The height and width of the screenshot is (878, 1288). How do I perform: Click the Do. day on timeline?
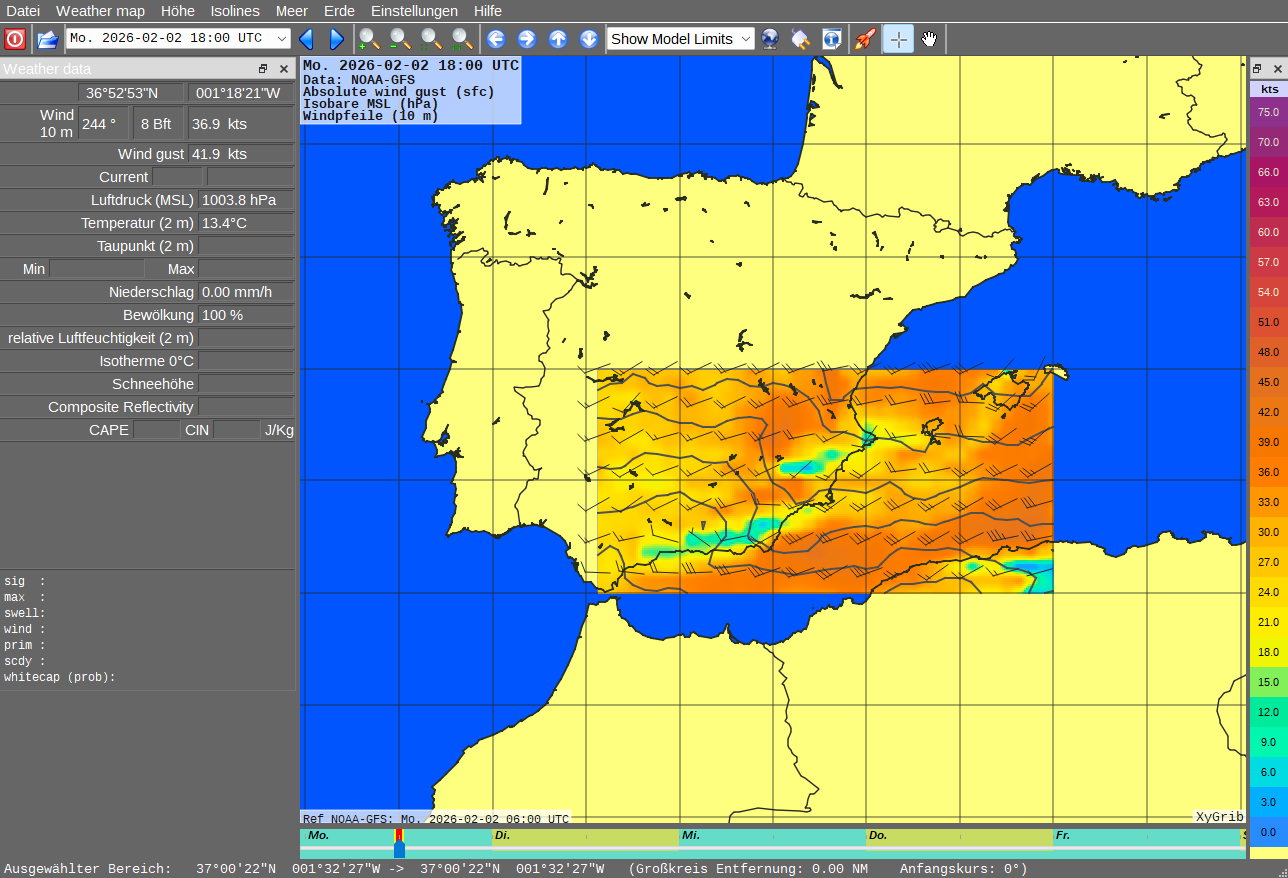878,835
